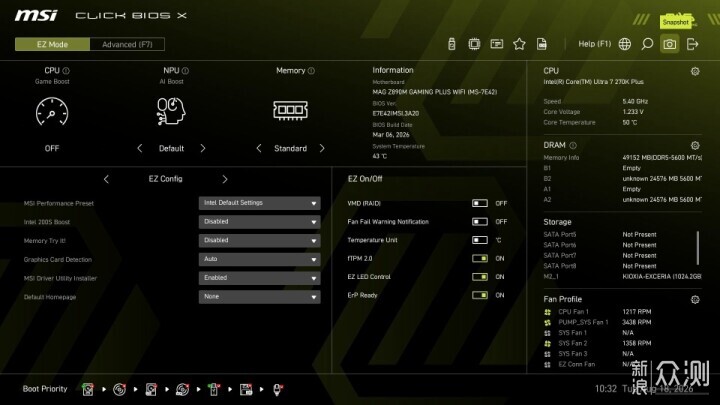Switch to Advanced (F7) tab
This screenshot has width=720, height=405.
coord(127,45)
